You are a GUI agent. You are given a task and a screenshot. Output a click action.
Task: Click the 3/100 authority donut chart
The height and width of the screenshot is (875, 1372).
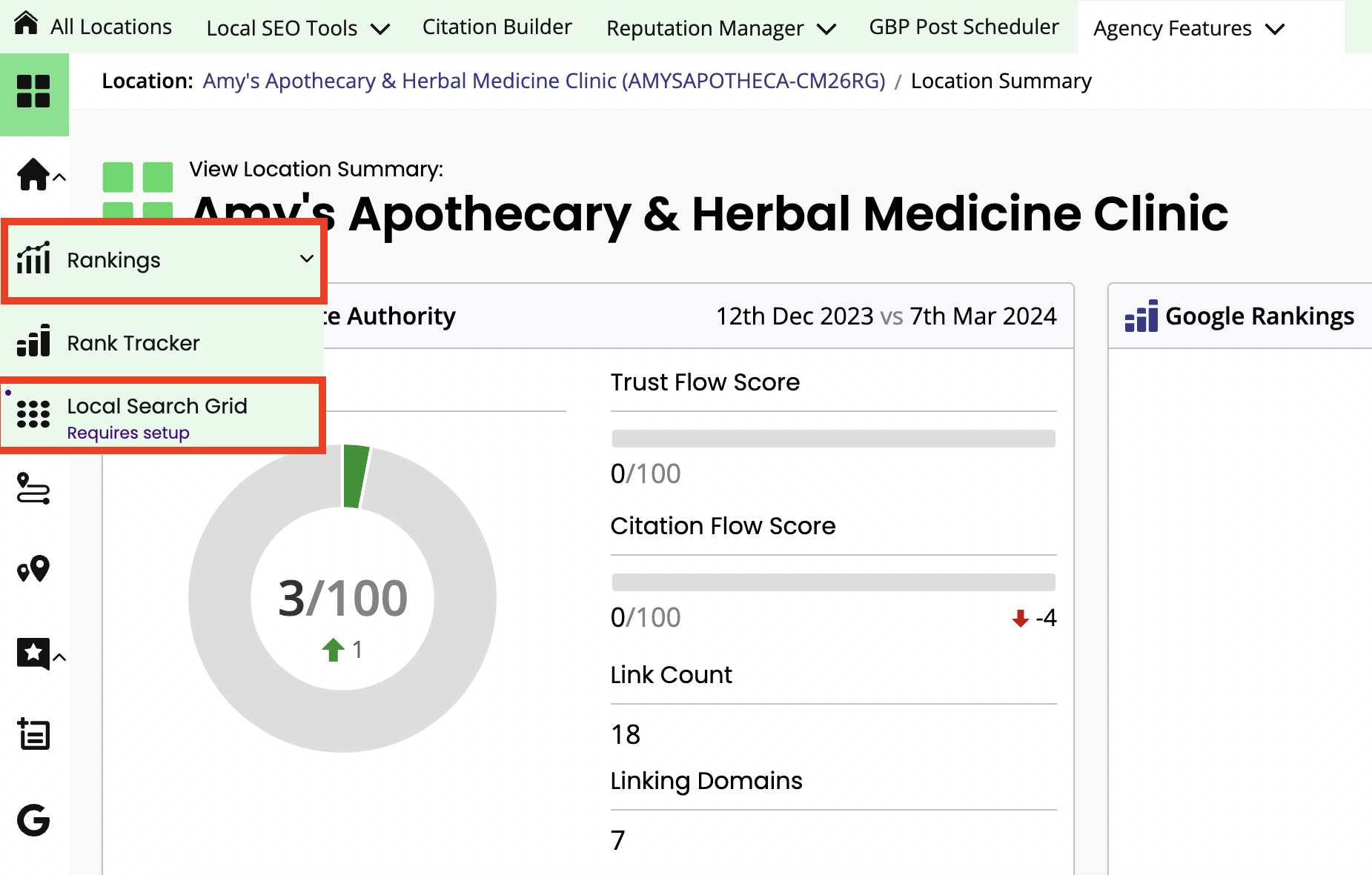pyautogui.click(x=342, y=598)
